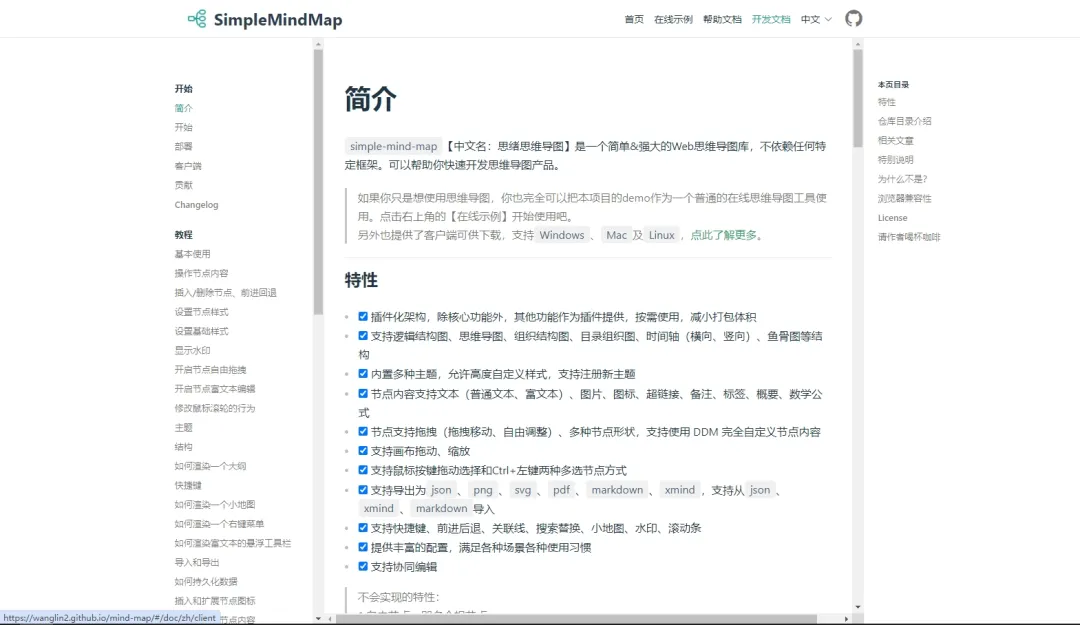Click the horizontal scrollbar left arrow
Viewport: 1080px width, 625px height.
pos(330,619)
